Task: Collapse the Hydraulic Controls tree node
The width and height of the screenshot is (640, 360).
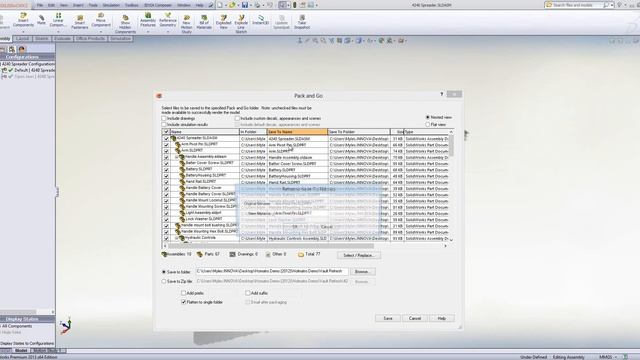Action: click(177, 238)
